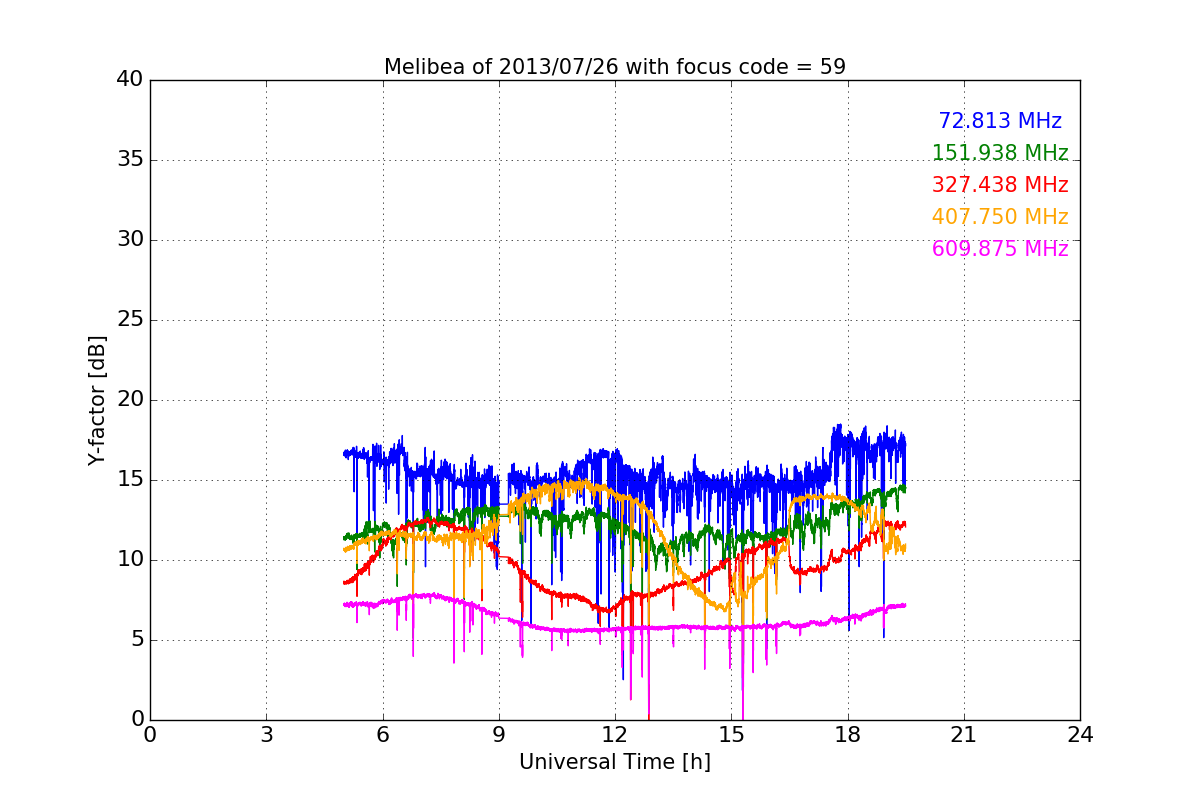Click the y-axis tick label '35'

[x=130, y=160]
